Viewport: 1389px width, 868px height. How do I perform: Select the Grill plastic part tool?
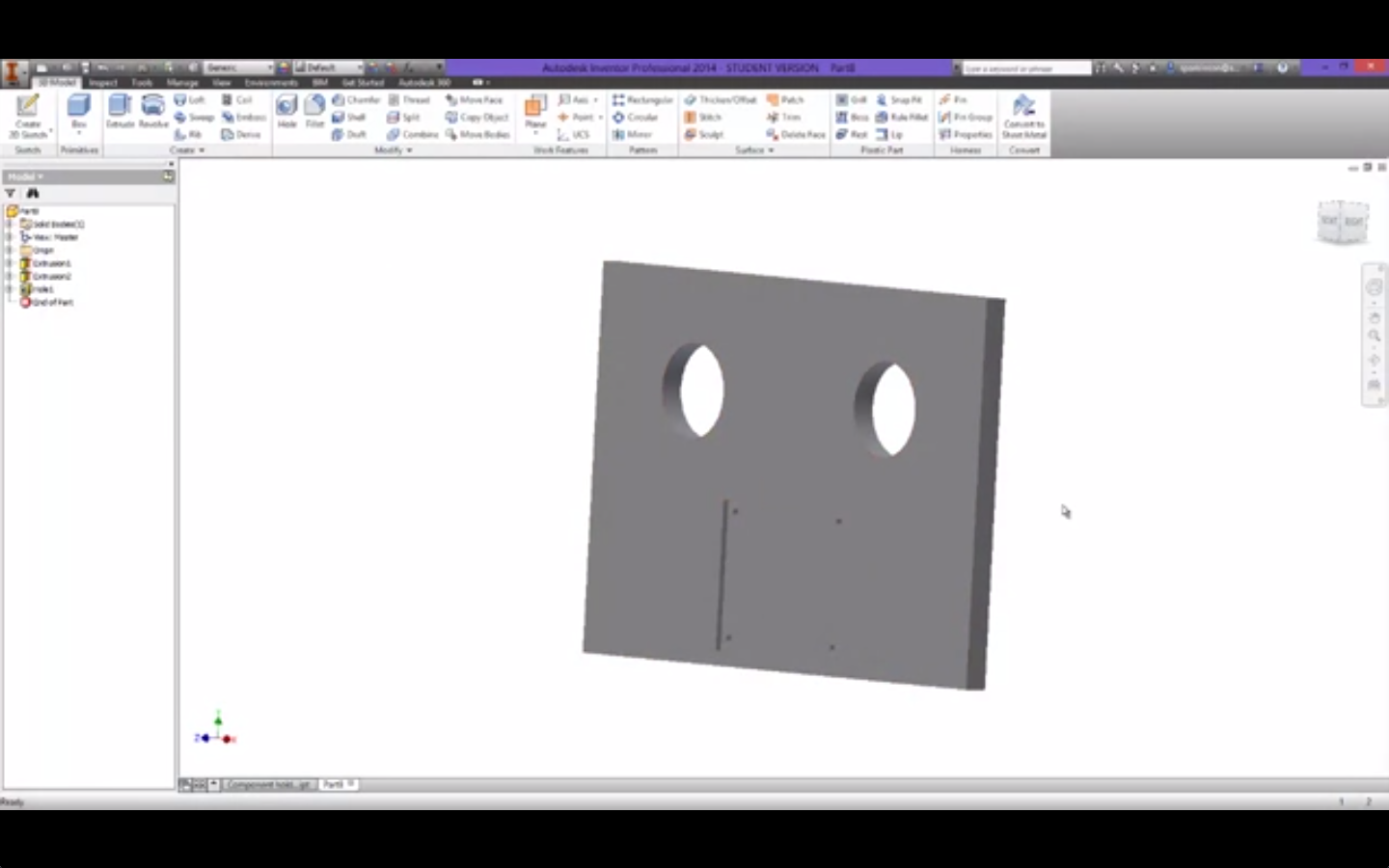click(x=852, y=100)
